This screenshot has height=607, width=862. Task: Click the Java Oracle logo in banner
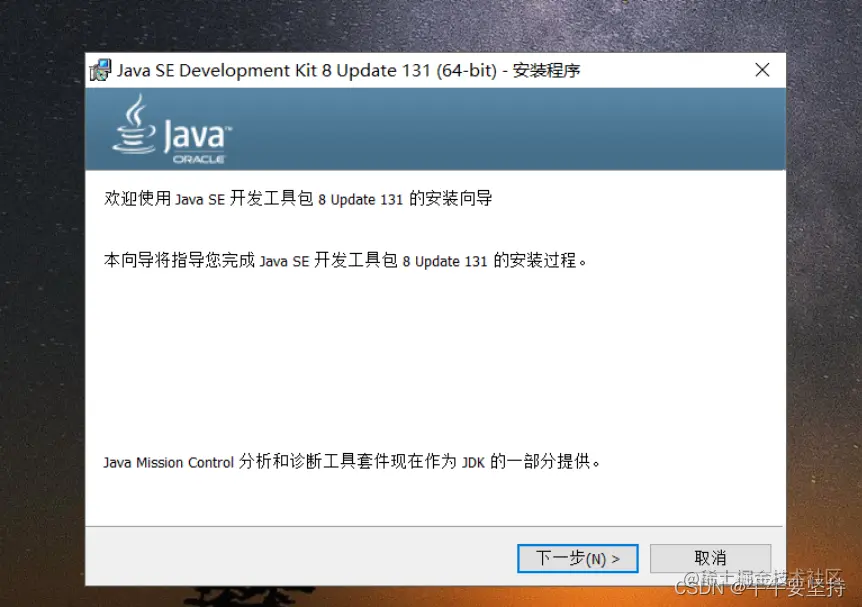[x=172, y=130]
